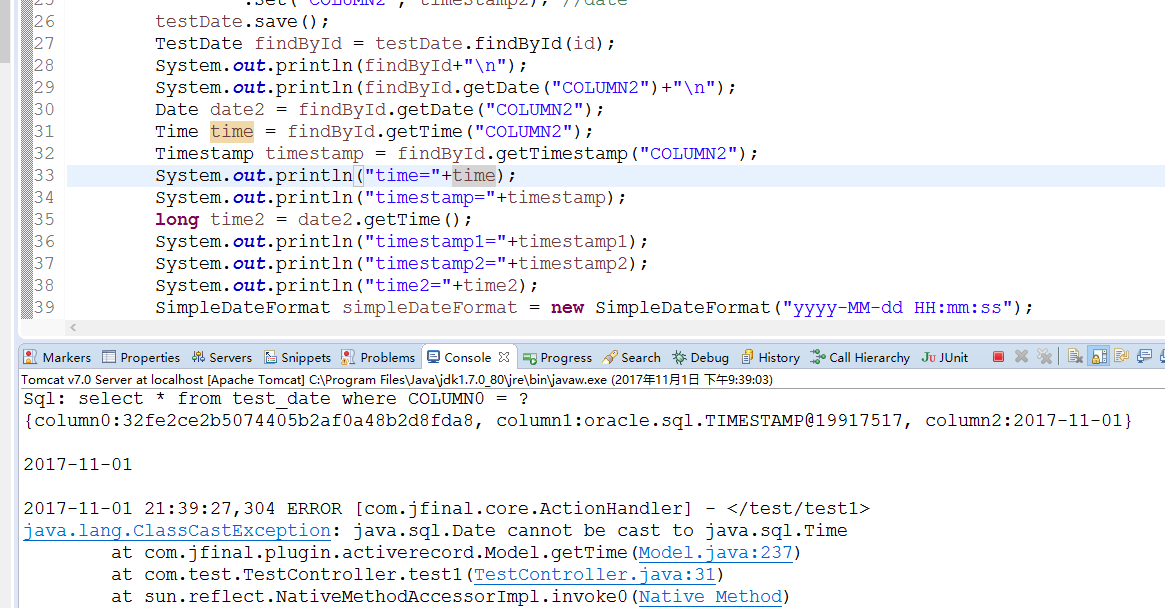Viewport: 1165px width, 608px height.
Task: Open the Model.java:237 stack trace link
Action: [715, 553]
